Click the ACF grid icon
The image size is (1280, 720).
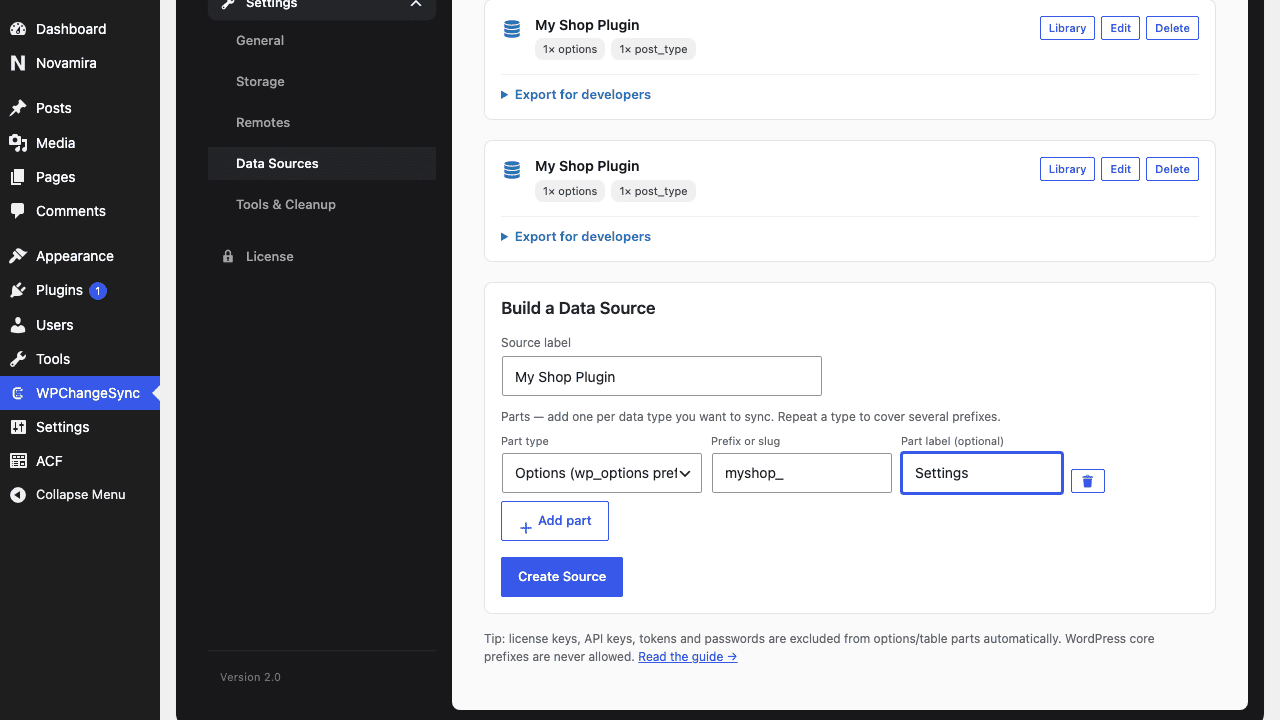[x=18, y=461]
